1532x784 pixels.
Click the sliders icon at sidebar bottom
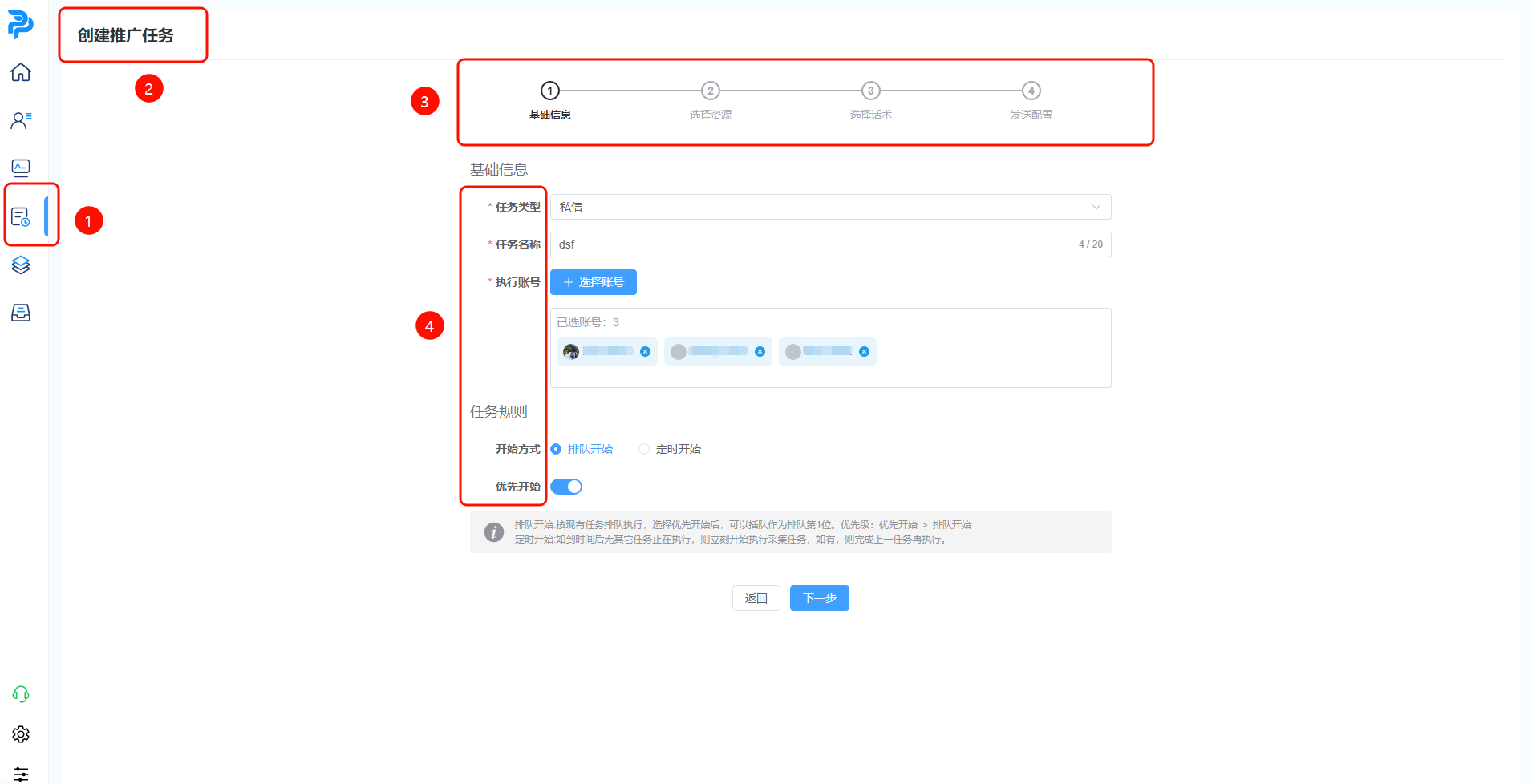tap(21, 774)
